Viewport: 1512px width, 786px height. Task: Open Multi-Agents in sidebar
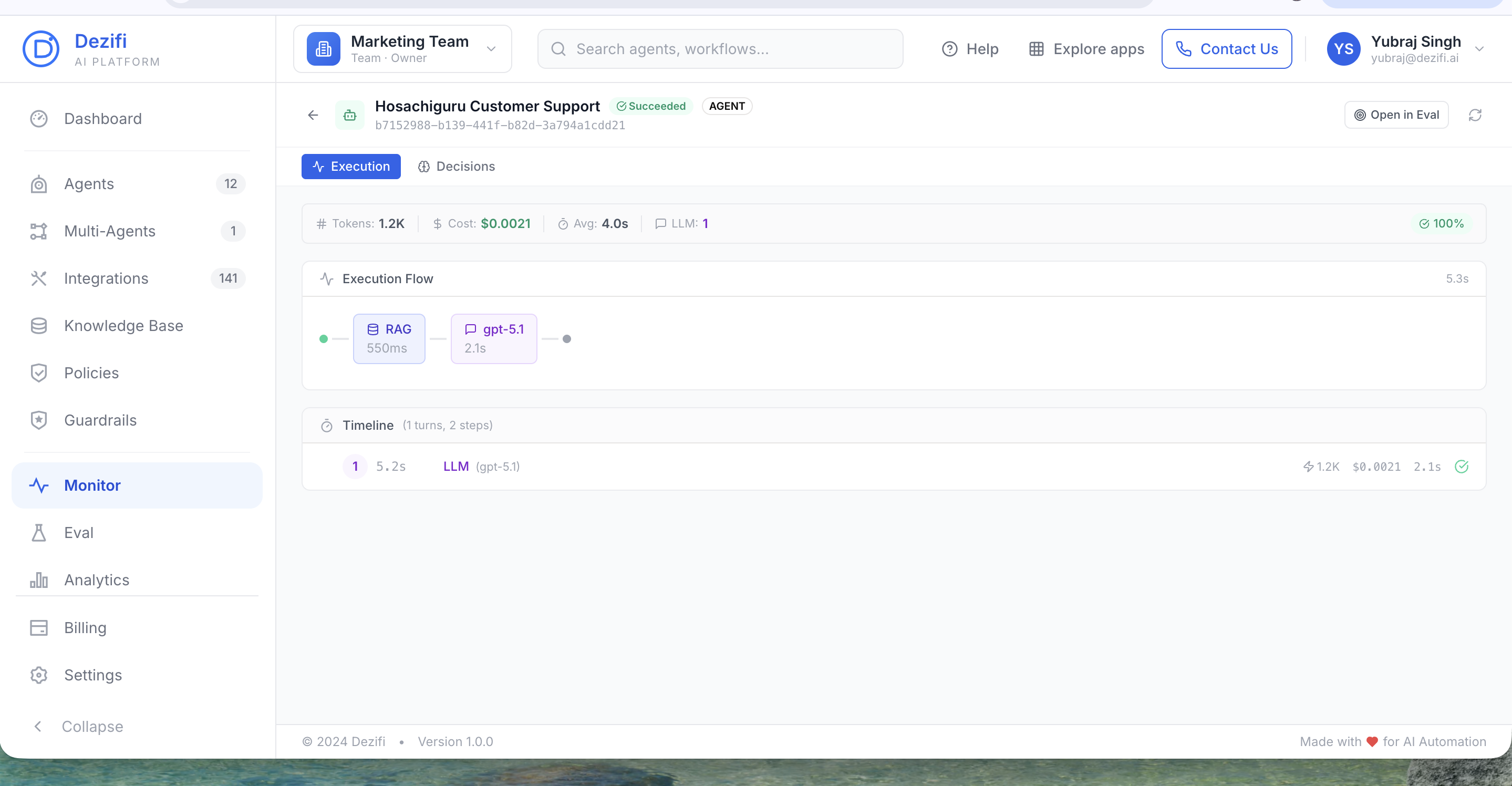[x=137, y=231]
